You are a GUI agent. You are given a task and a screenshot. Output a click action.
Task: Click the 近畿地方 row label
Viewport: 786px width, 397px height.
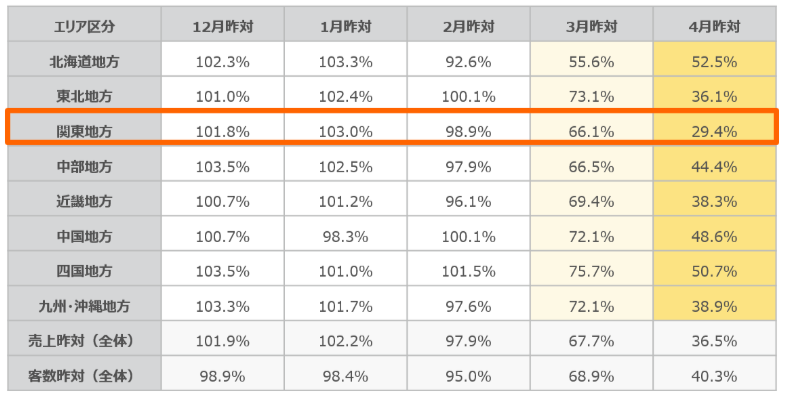[x=84, y=199]
